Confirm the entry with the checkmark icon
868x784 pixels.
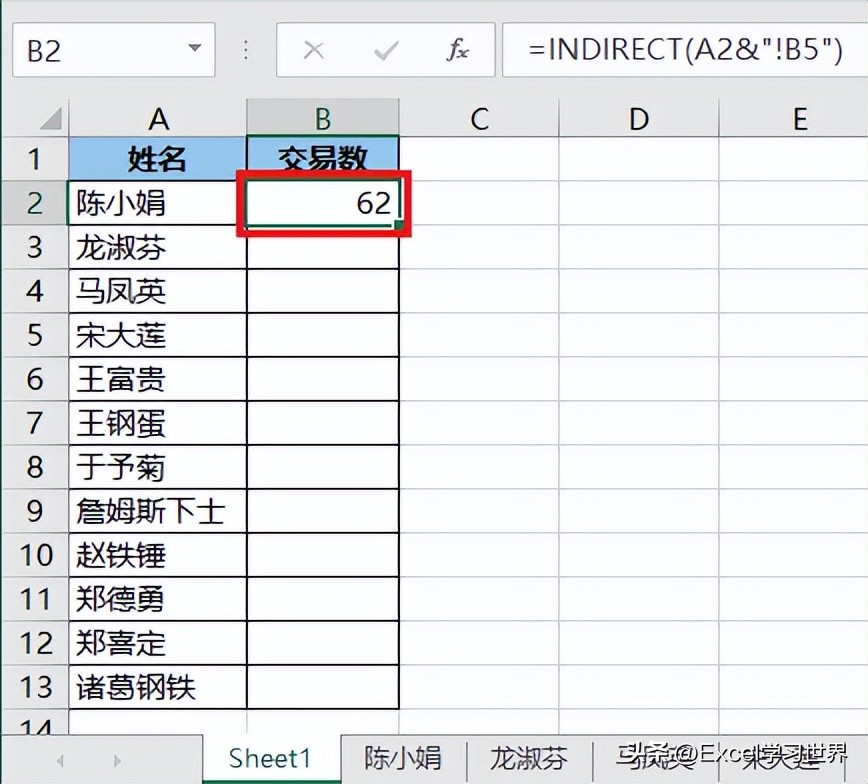tap(386, 50)
